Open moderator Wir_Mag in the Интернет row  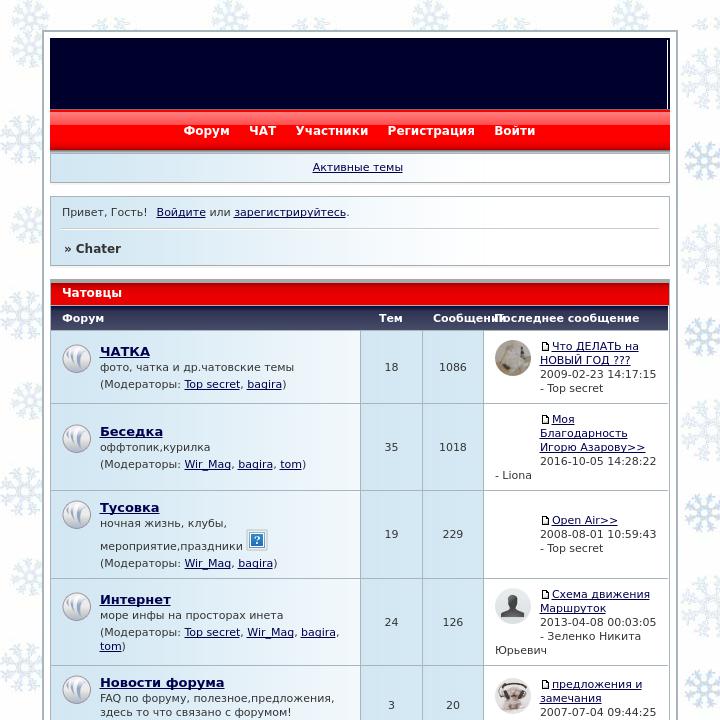(x=270, y=632)
